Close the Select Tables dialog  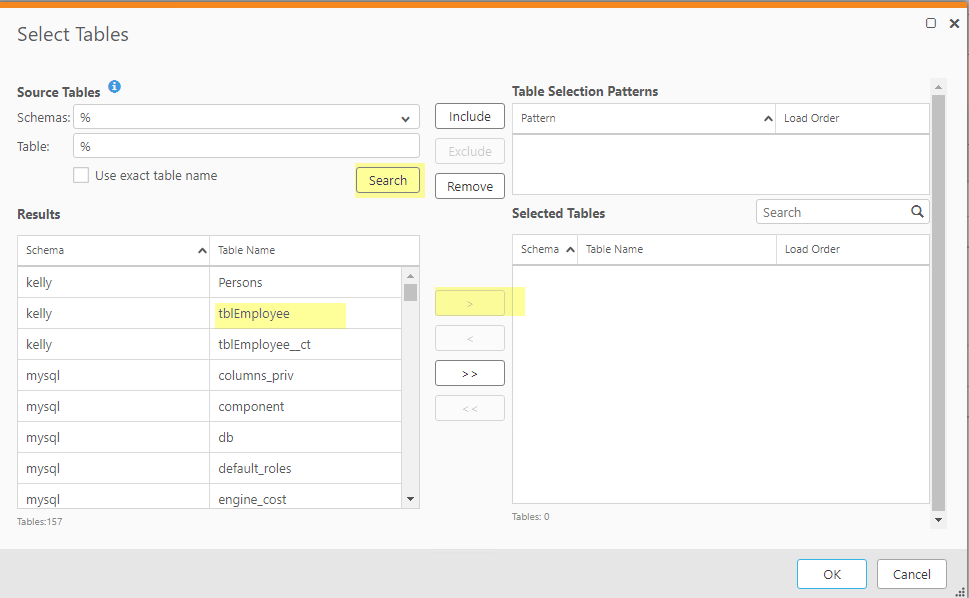(x=954, y=23)
